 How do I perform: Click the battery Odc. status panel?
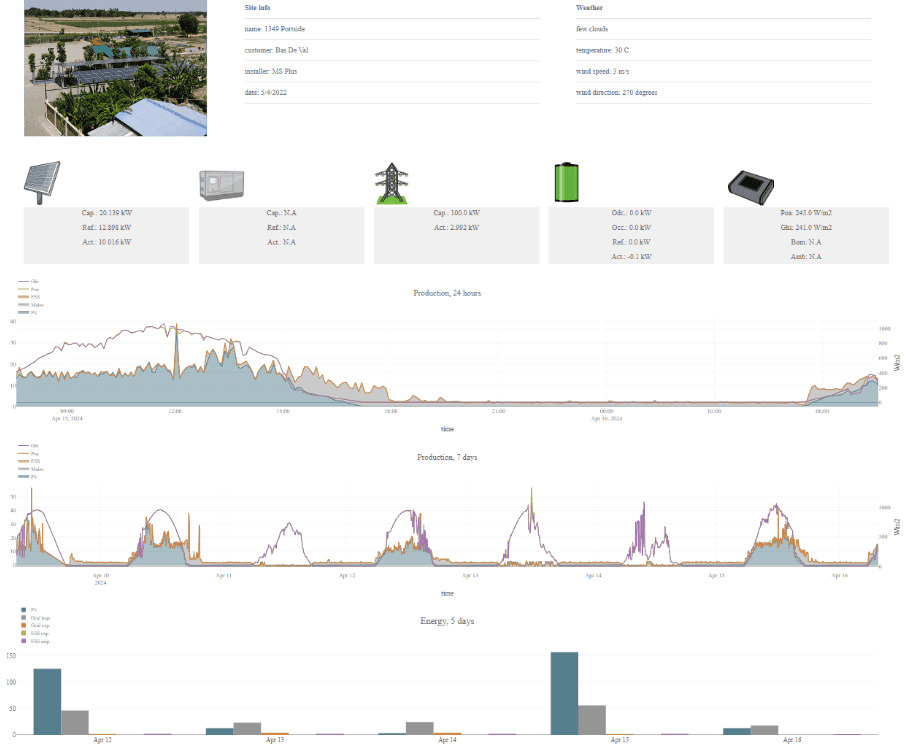(x=631, y=235)
